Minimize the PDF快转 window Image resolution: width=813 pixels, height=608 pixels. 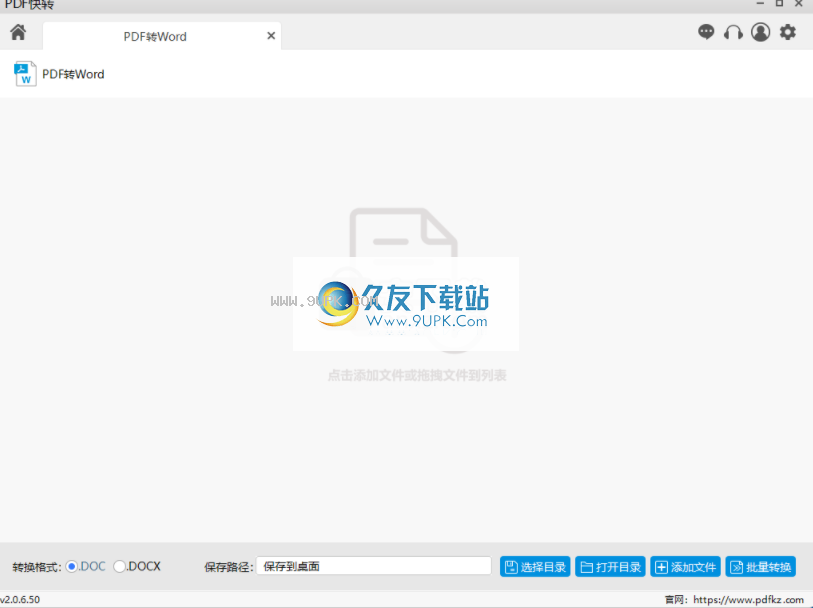(760, 4)
